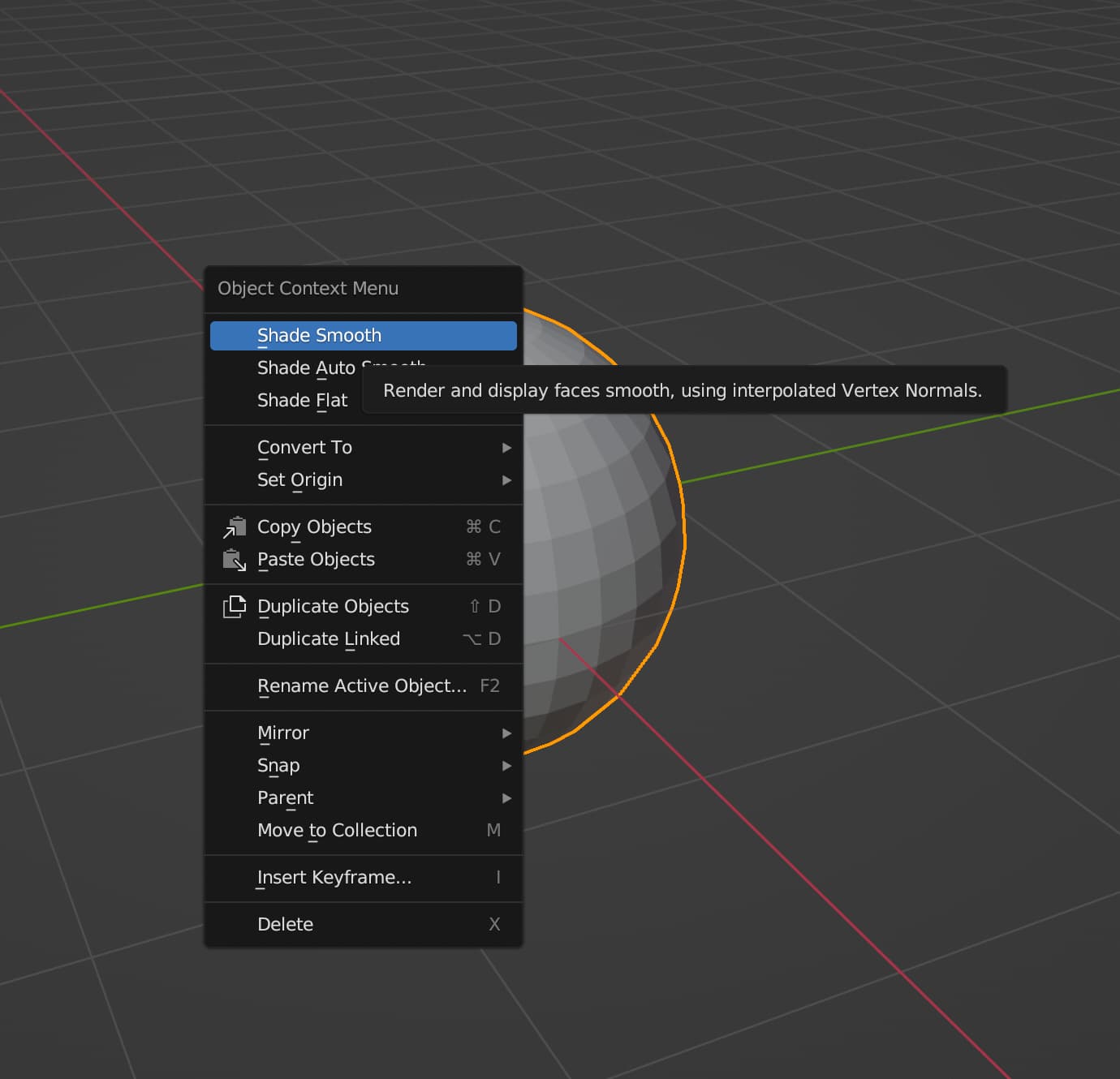The width and height of the screenshot is (1120, 1079).
Task: Open the Set Origin submenu
Action: point(363,480)
